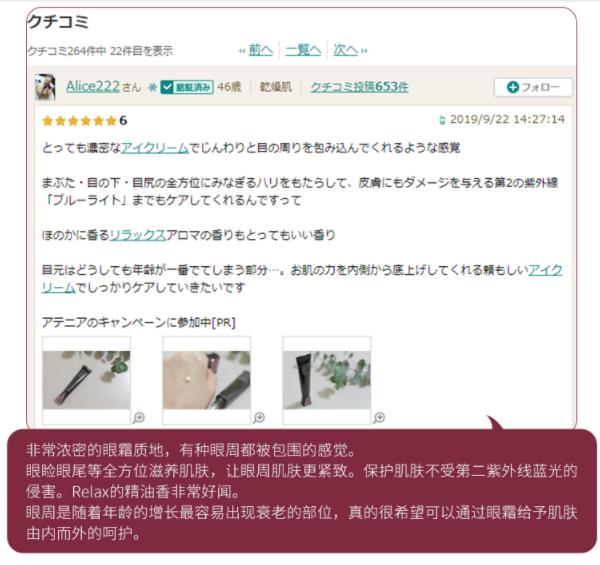Open the standing tube photo thumbnail
600x565 pixels.
(x=327, y=380)
